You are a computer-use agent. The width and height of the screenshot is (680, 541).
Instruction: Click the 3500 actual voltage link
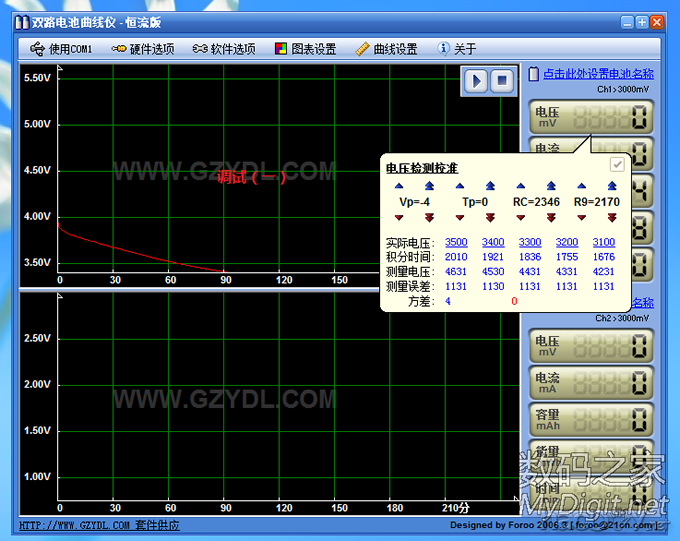click(456, 242)
